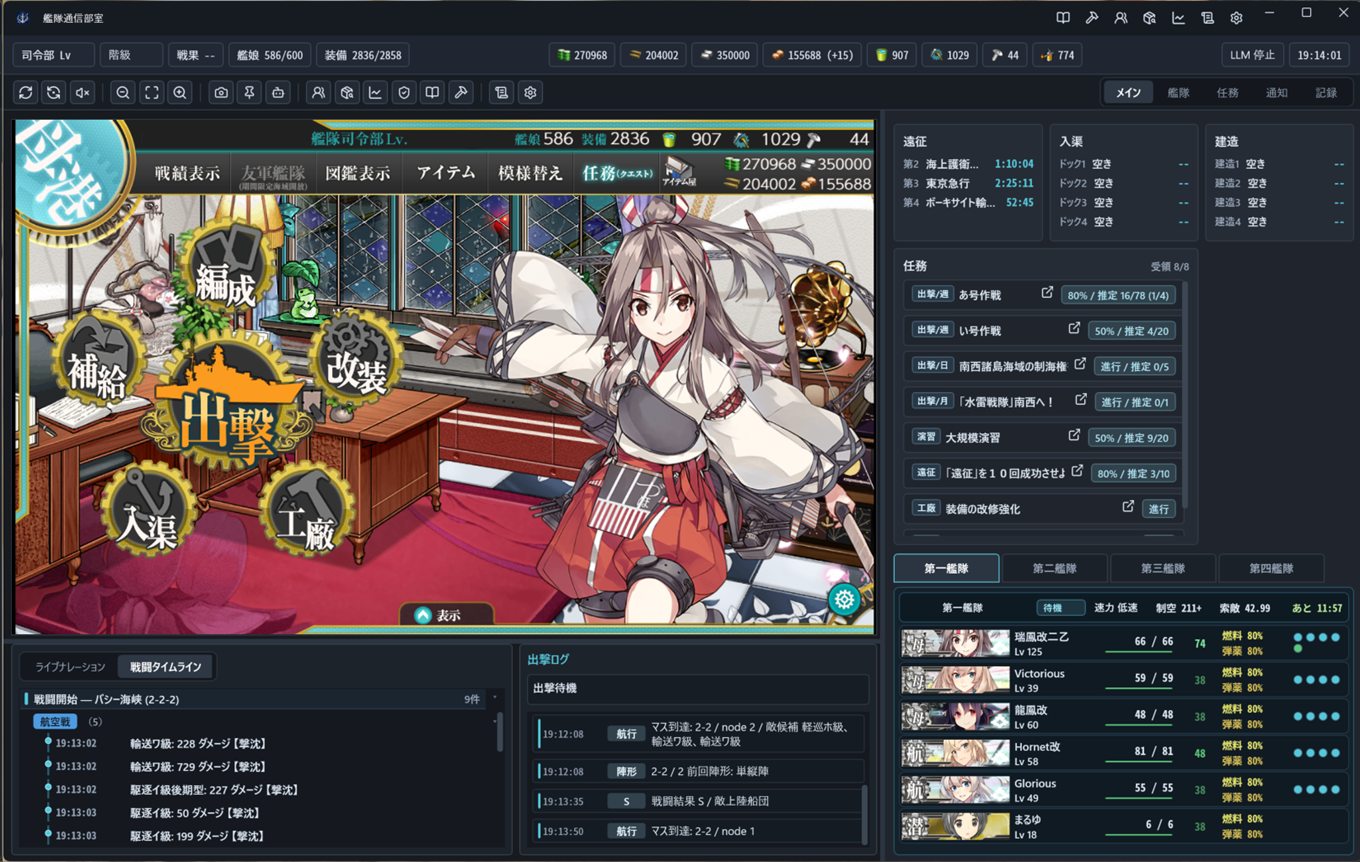Image resolution: width=1360 pixels, height=862 pixels.
Task: Click the quest list scrollbar
Action: 1186,395
